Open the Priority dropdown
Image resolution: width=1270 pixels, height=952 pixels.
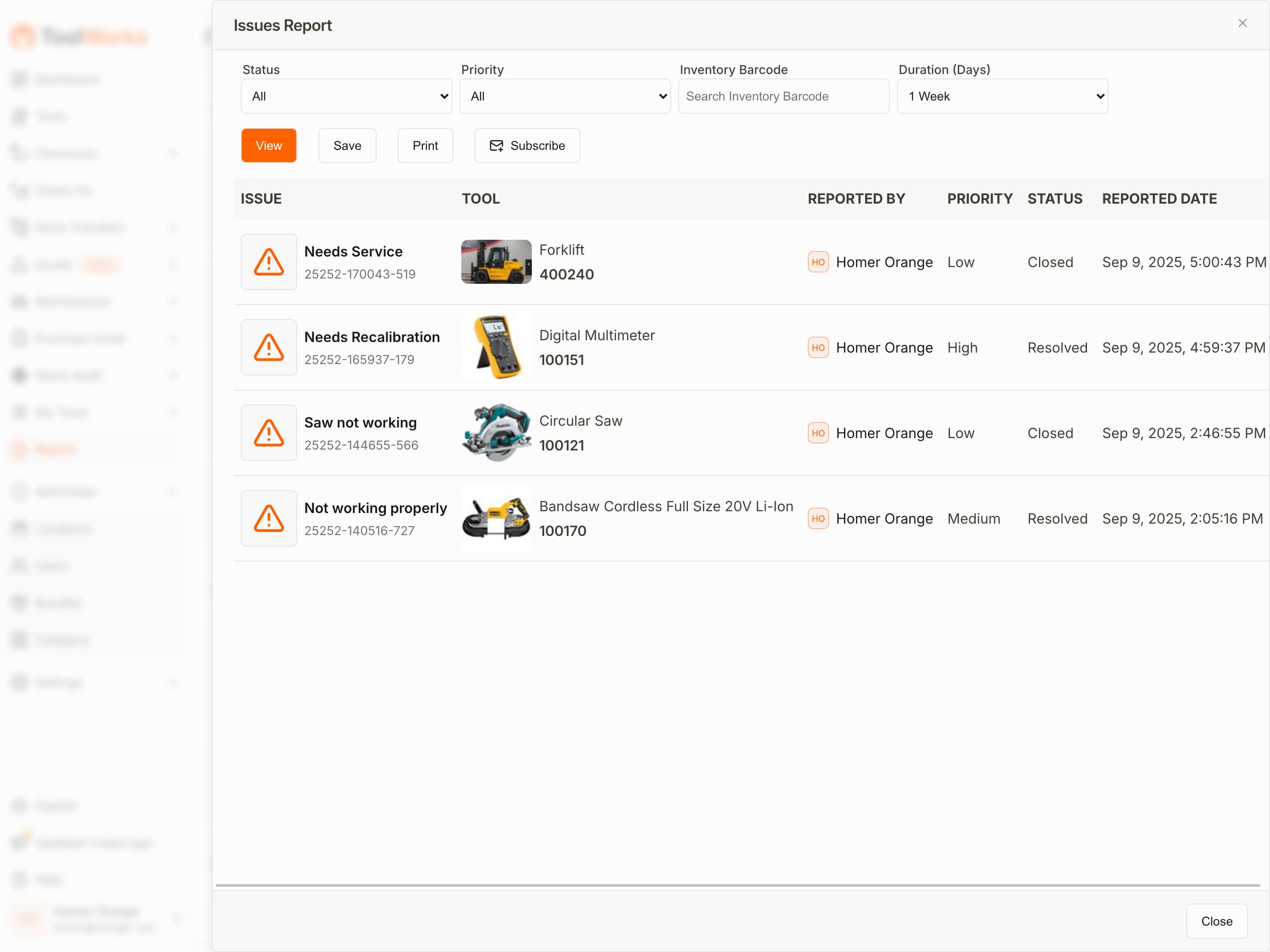[x=565, y=97]
